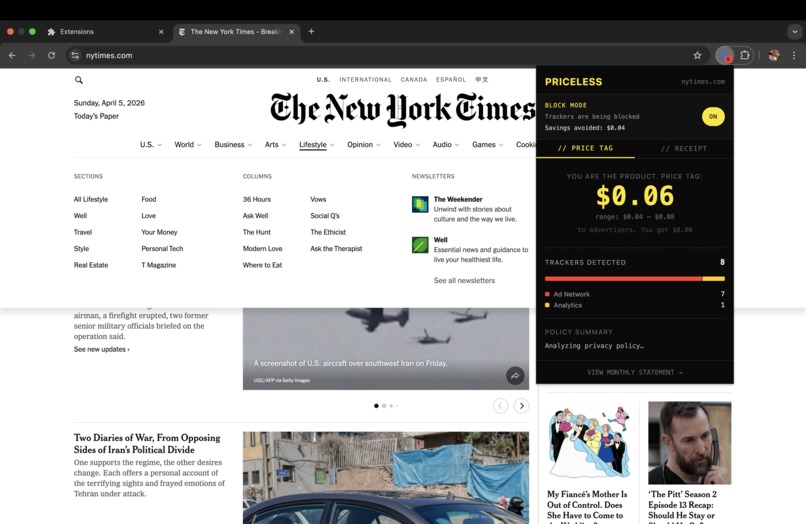Click the browser back arrow
Screen dimensions: 806x524
[x=12, y=55]
